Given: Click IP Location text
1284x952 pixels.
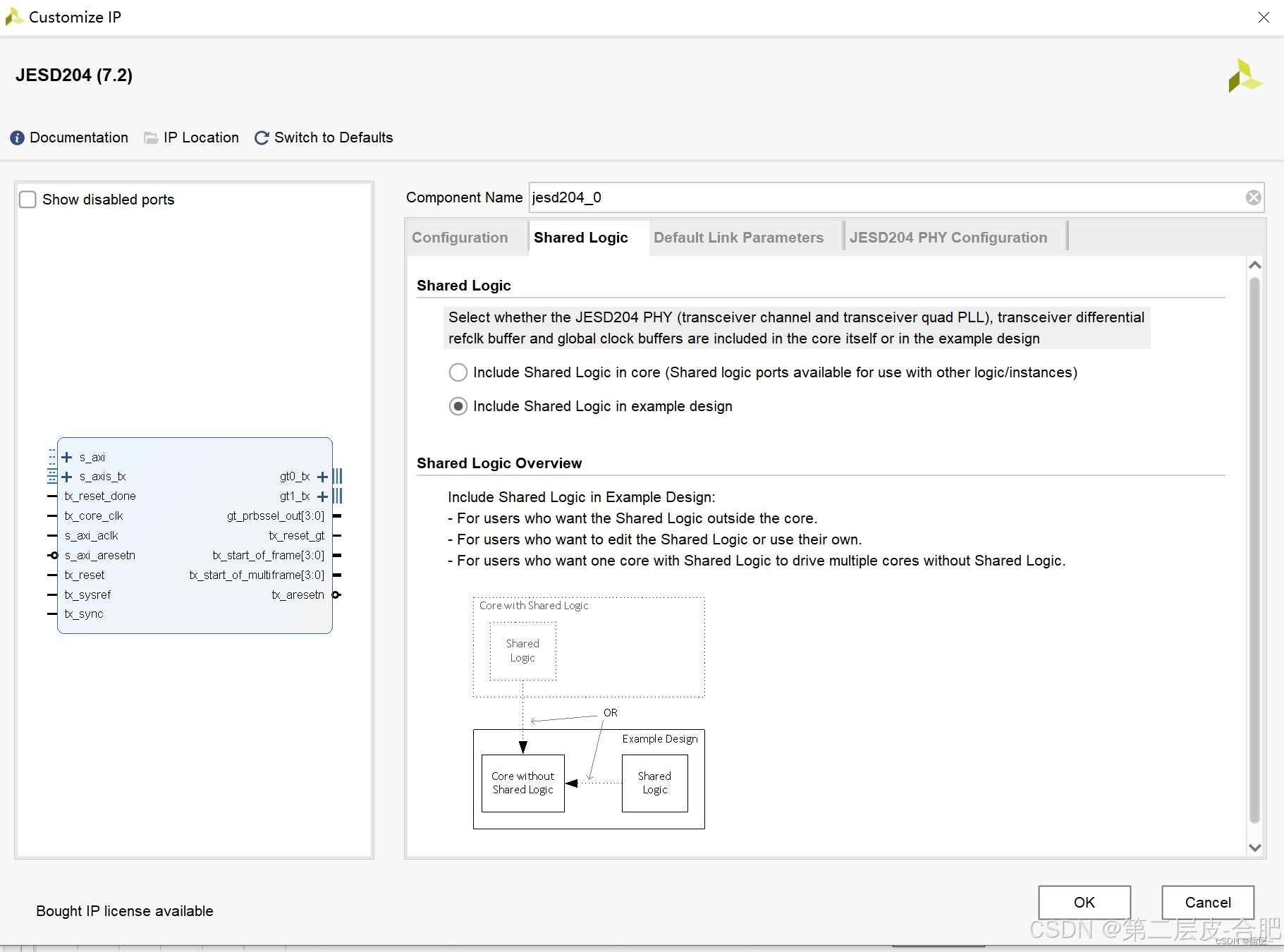Looking at the screenshot, I should 201,138.
